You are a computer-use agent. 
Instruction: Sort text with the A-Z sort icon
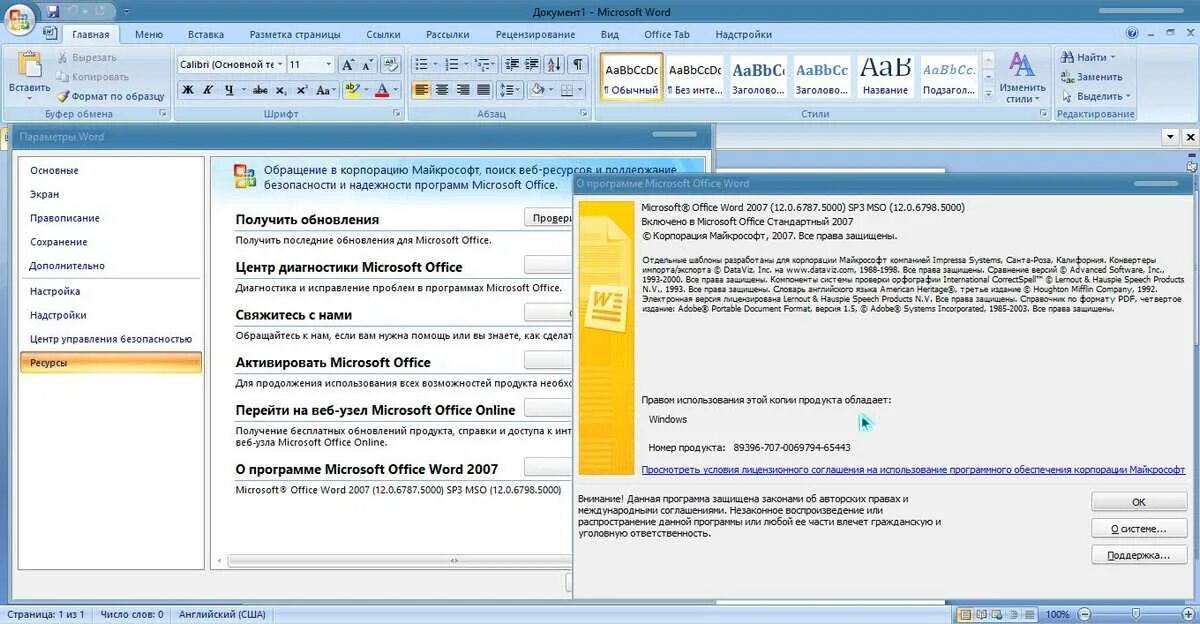[555, 64]
